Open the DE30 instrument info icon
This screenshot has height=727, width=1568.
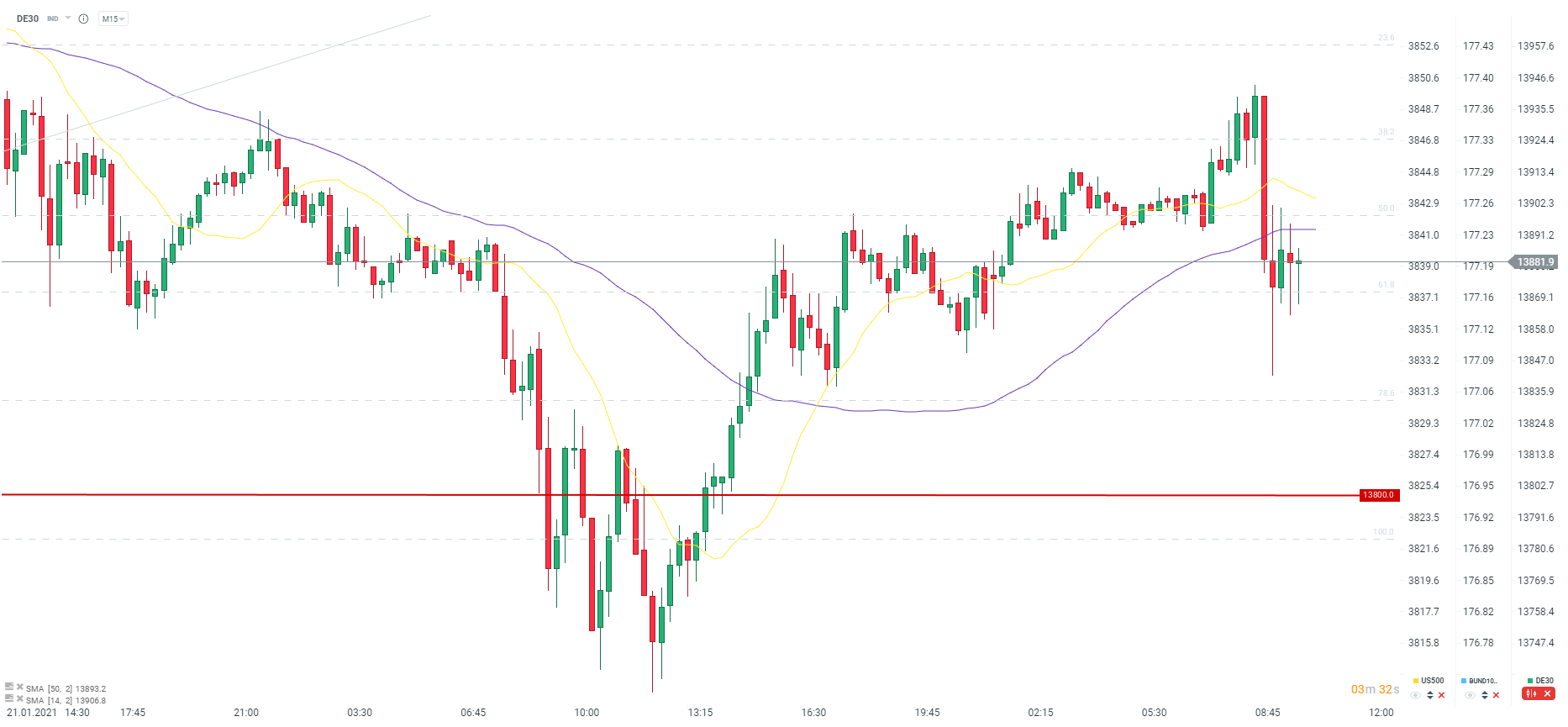83,18
